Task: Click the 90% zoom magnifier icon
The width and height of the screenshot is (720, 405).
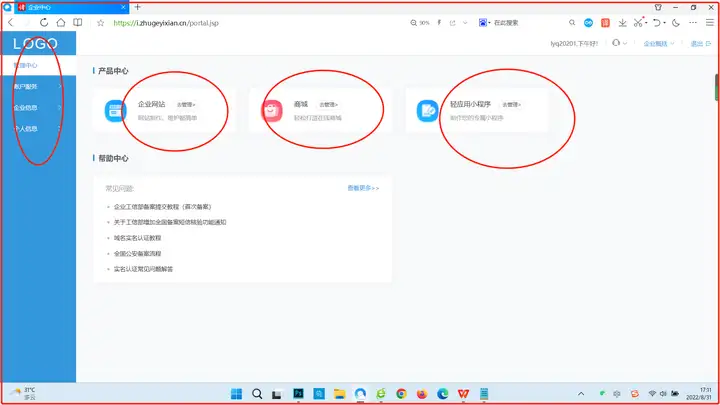Action: (x=413, y=22)
